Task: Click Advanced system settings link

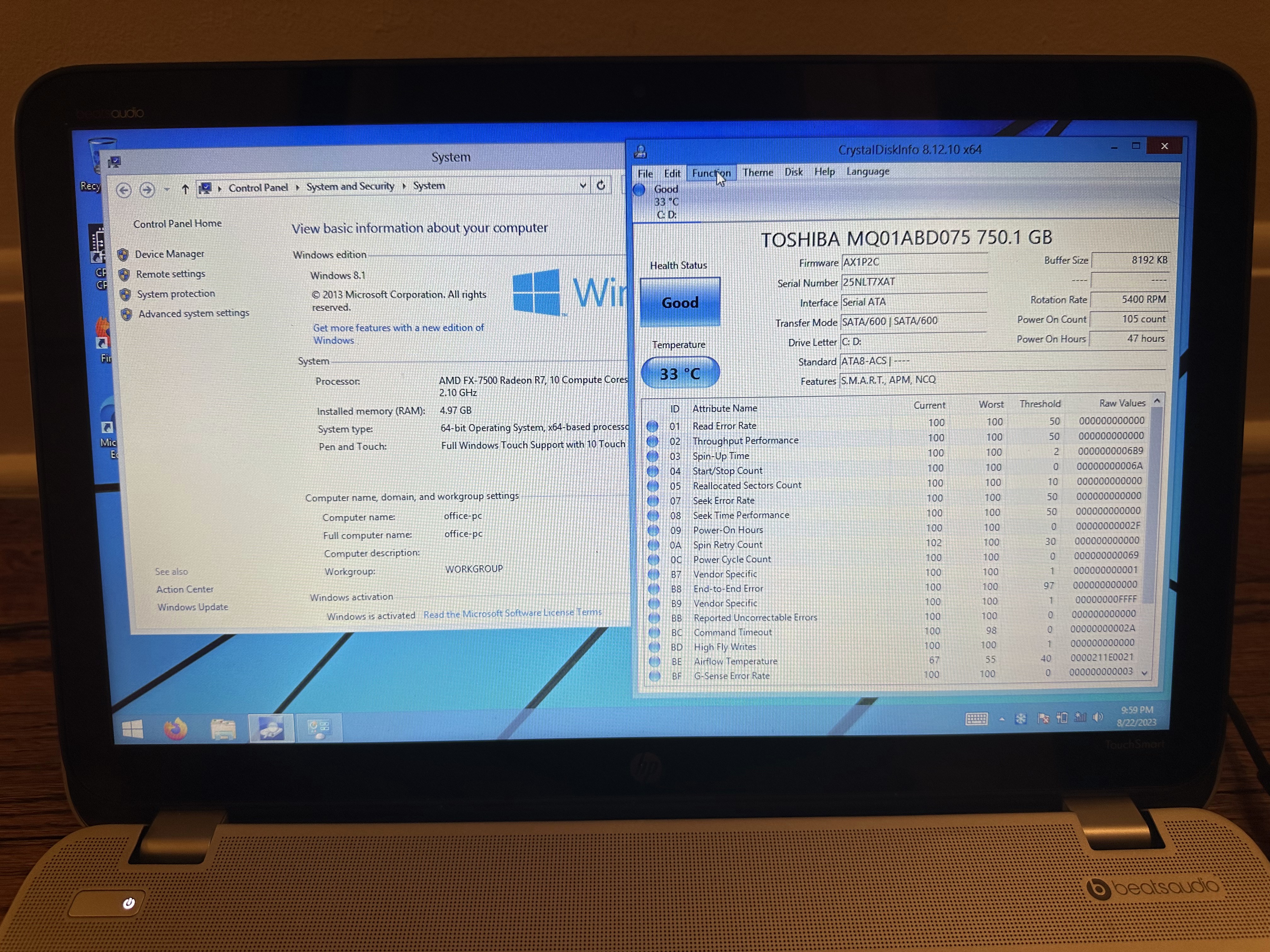Action: (x=193, y=313)
